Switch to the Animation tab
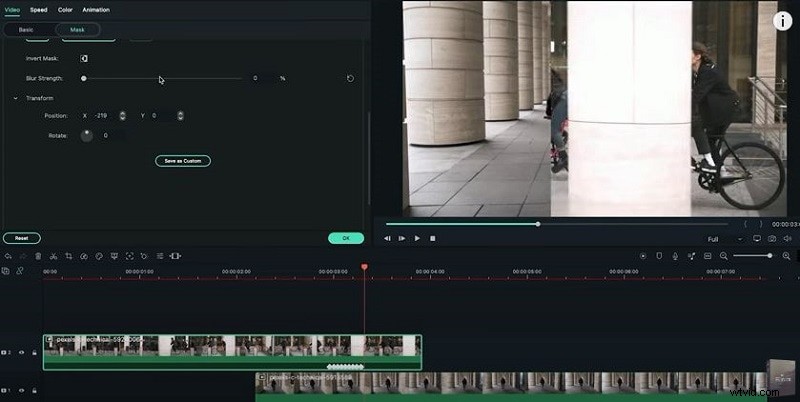 click(96, 10)
